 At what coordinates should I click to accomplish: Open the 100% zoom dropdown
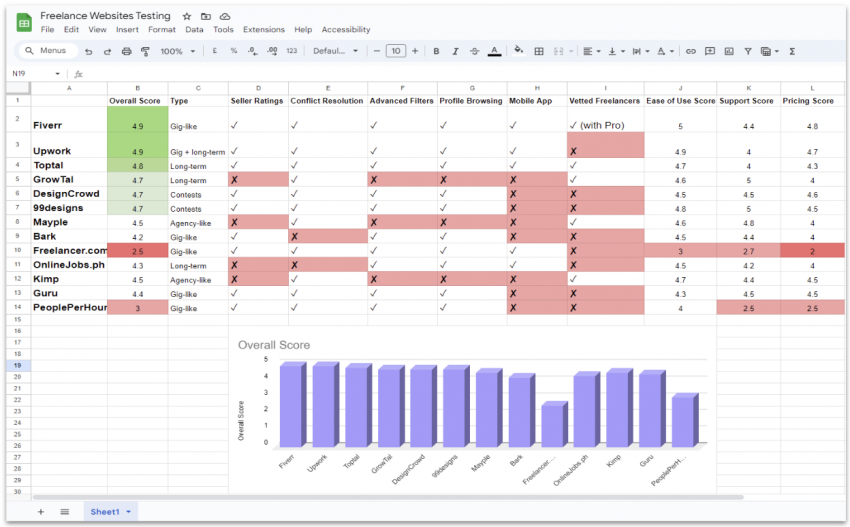(177, 51)
